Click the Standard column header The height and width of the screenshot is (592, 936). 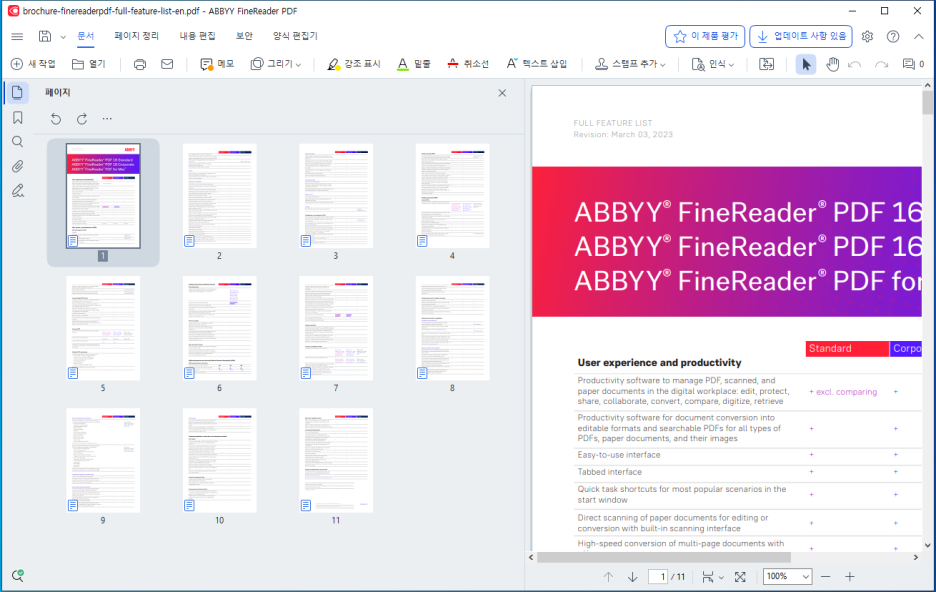click(846, 349)
